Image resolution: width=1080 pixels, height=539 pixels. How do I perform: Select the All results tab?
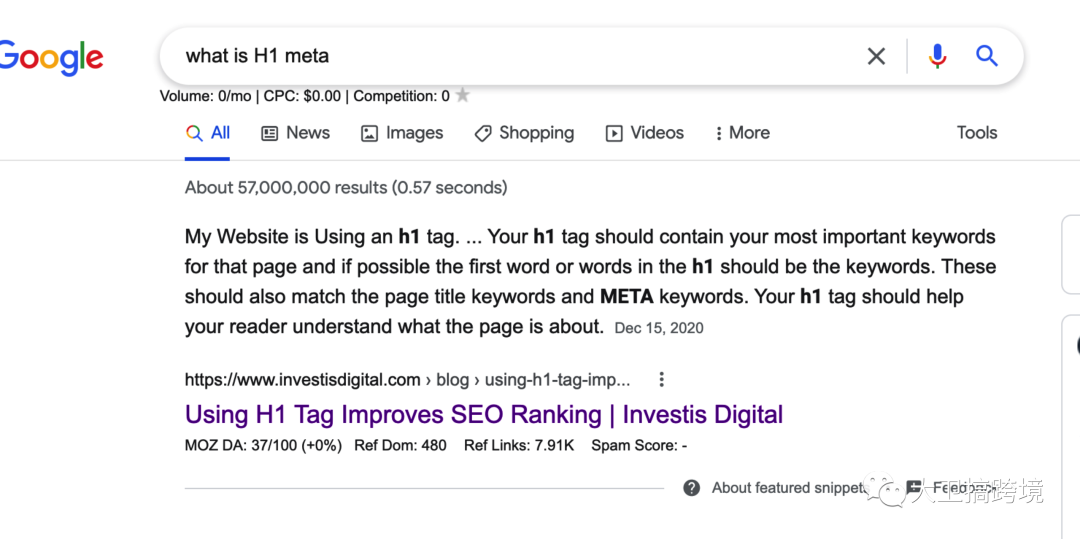tap(208, 133)
